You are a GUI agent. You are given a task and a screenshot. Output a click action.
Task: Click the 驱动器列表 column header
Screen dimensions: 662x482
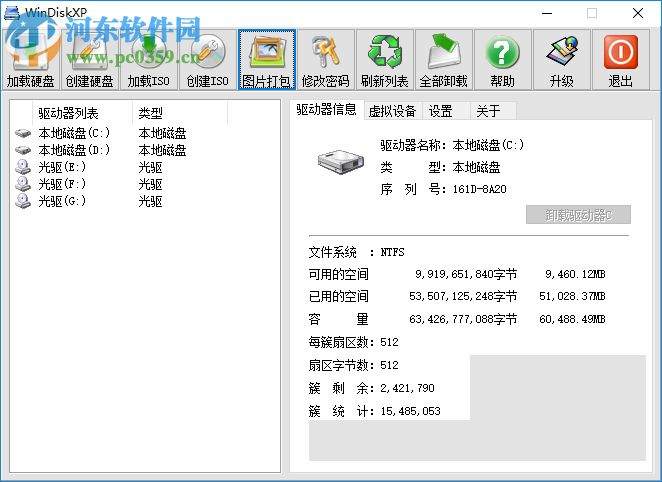click(82, 113)
